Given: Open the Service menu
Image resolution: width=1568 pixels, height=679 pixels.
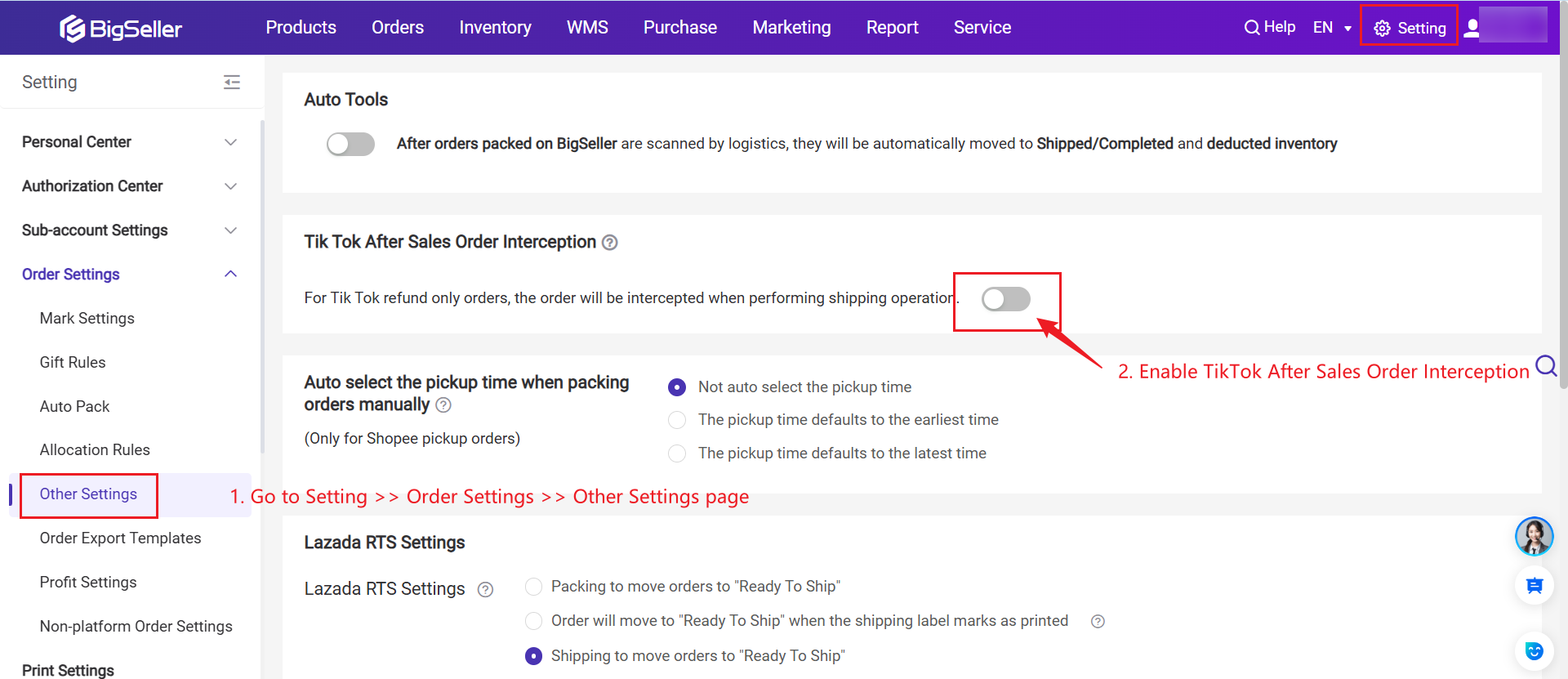Looking at the screenshot, I should click(x=982, y=28).
